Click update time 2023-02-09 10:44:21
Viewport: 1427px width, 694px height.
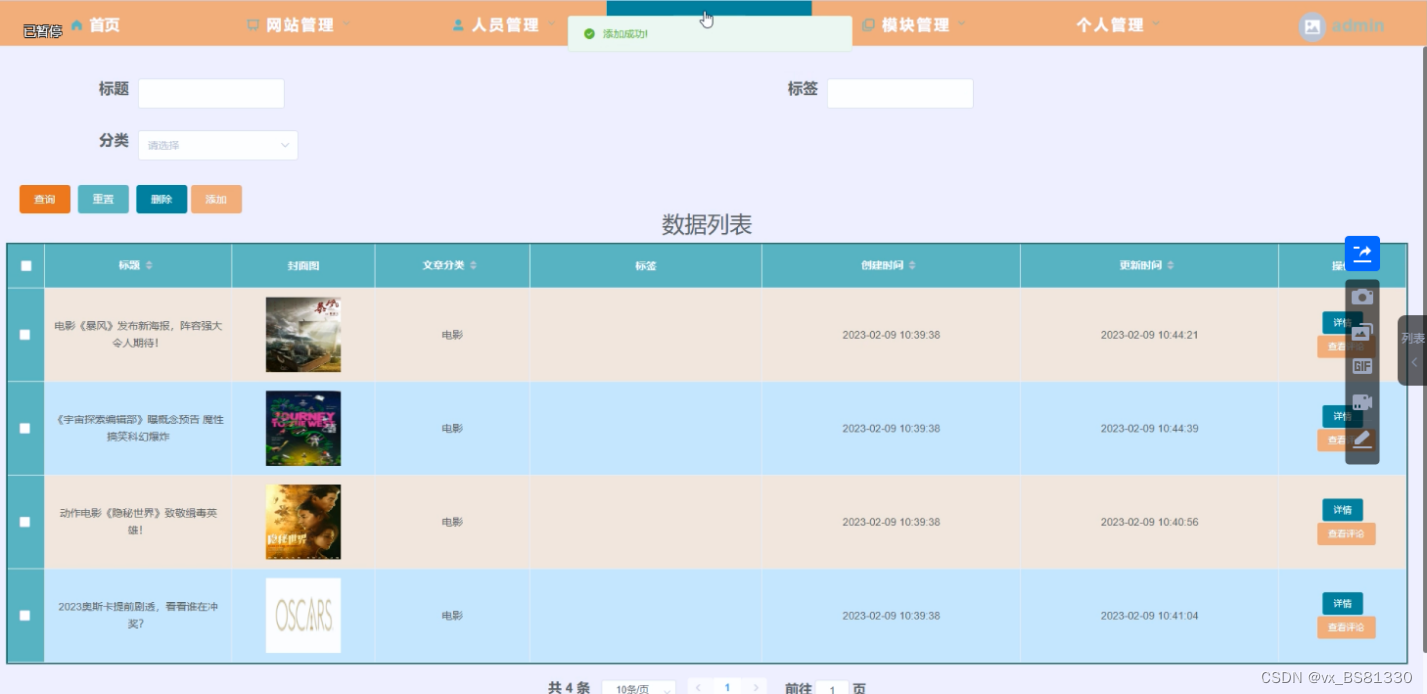tap(1149, 335)
